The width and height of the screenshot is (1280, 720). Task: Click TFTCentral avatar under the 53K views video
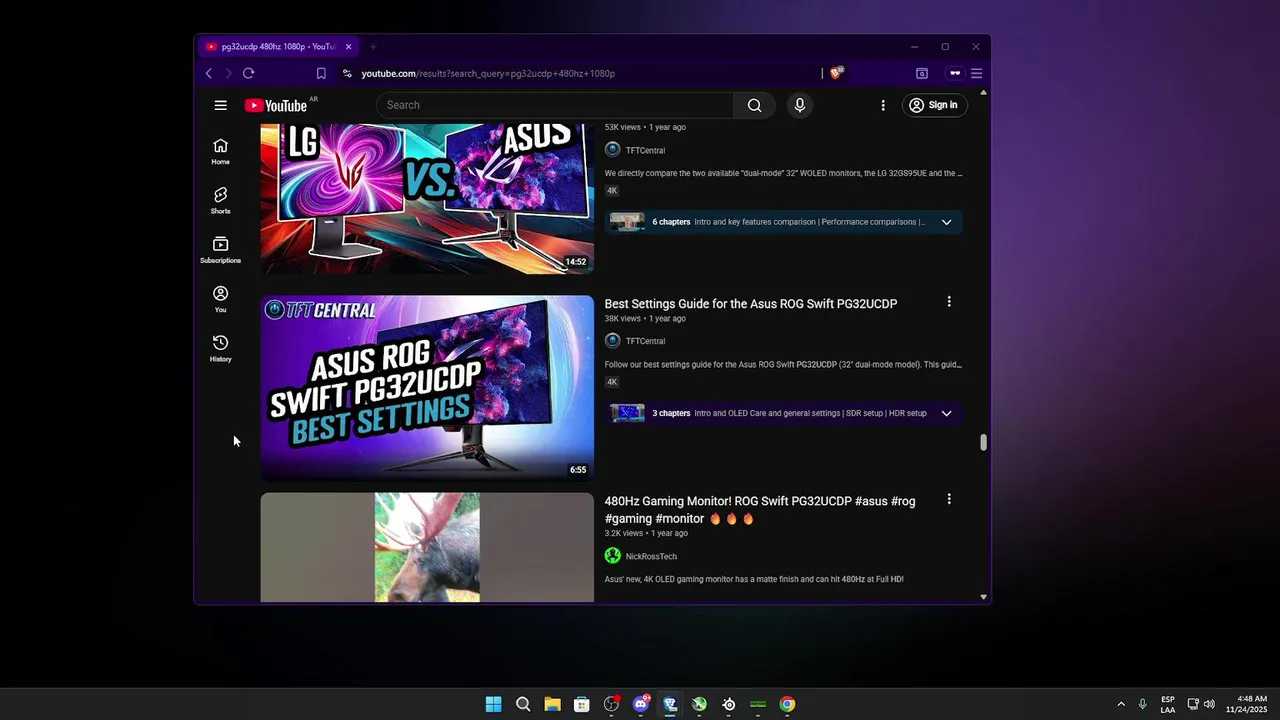click(x=613, y=150)
